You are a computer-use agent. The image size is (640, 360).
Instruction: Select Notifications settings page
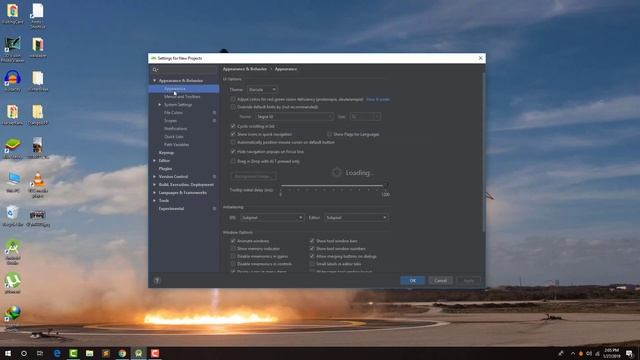pos(176,129)
